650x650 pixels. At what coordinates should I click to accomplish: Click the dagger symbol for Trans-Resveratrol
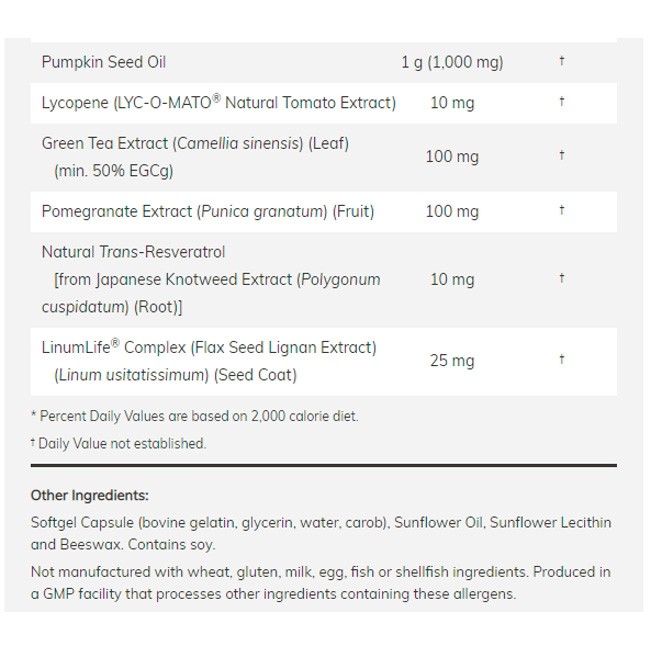pos(562,278)
